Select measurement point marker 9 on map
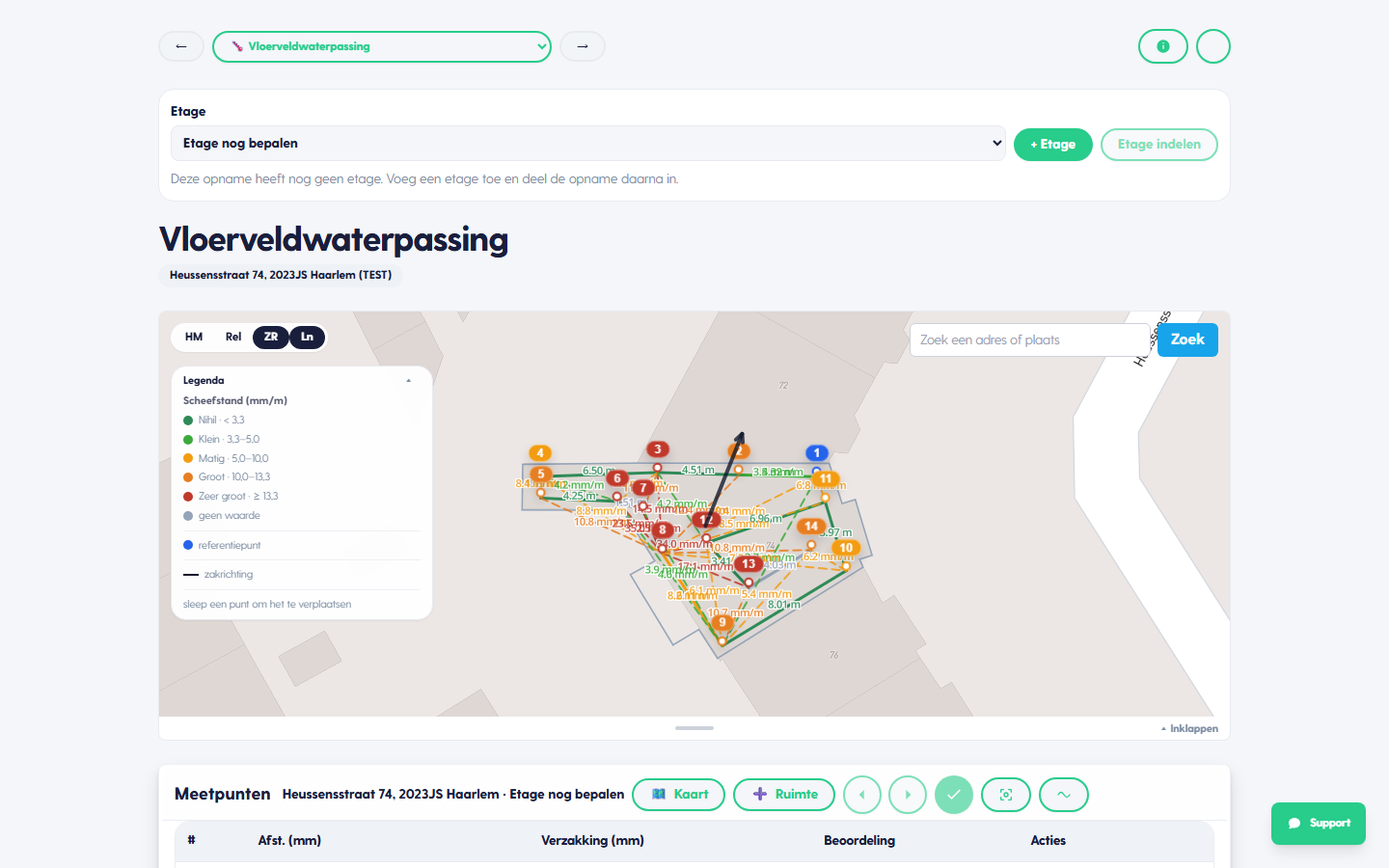 click(722, 622)
